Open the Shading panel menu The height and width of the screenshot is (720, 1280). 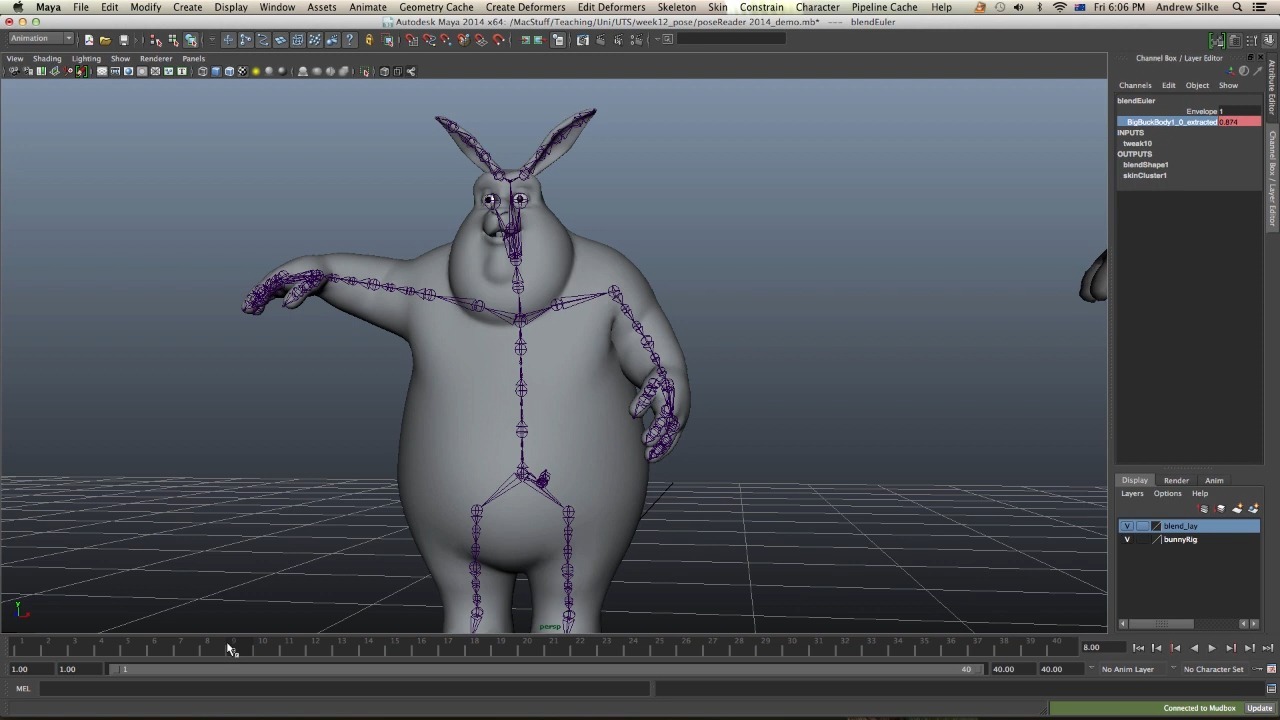47,58
